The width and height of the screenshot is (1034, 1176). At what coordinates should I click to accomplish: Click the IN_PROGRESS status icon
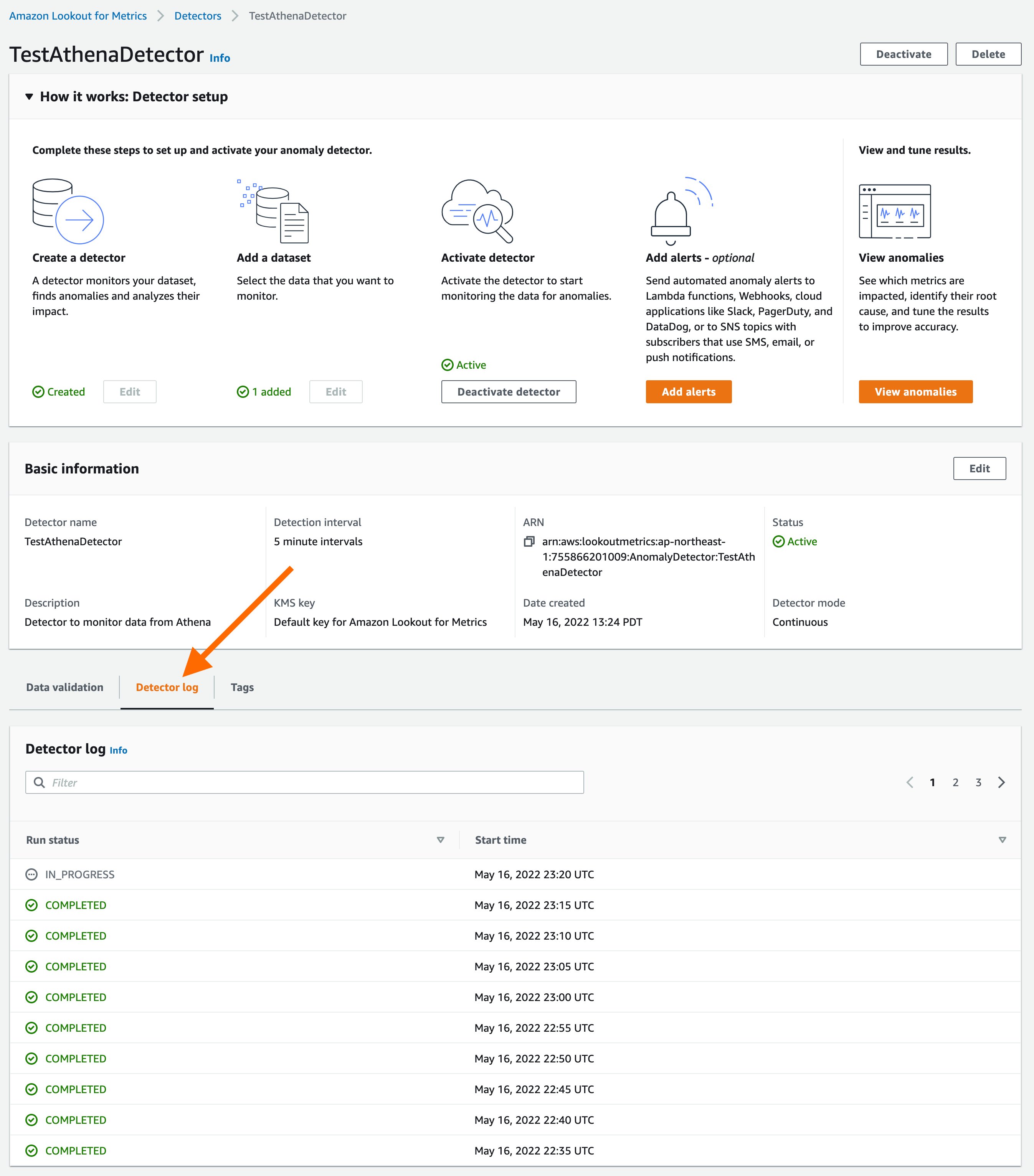[x=31, y=874]
